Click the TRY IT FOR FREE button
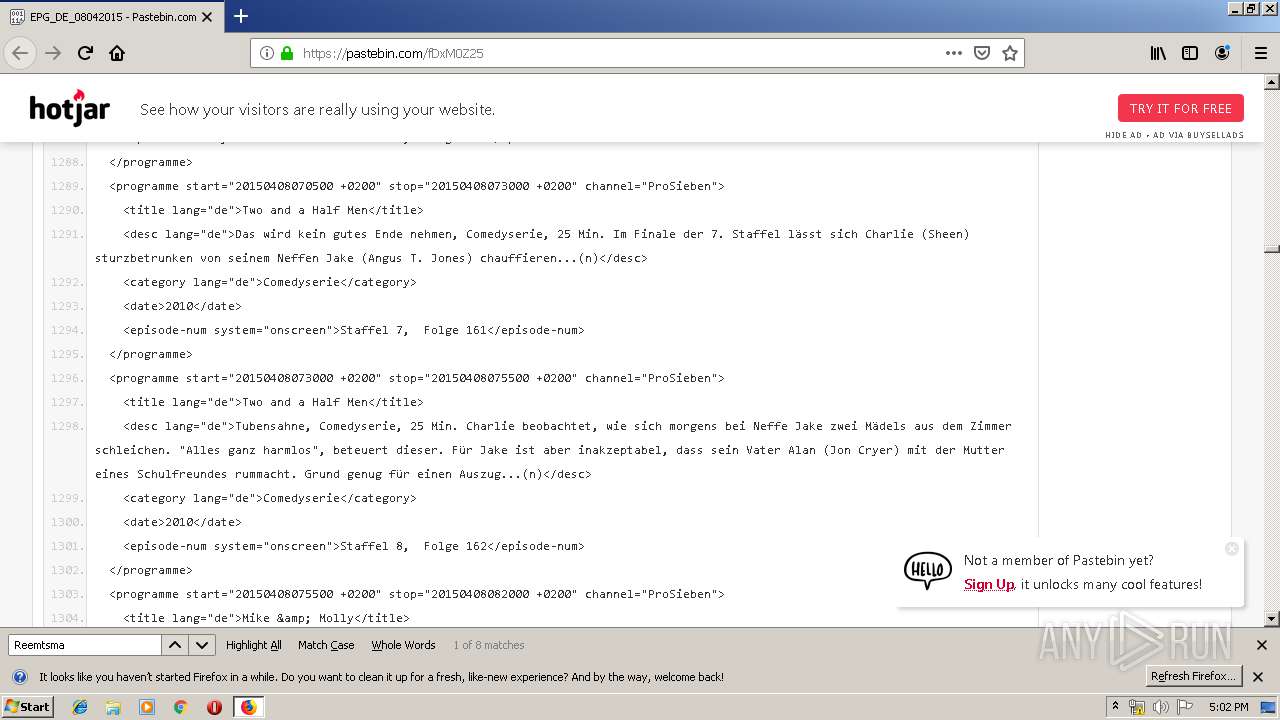 tap(1181, 108)
